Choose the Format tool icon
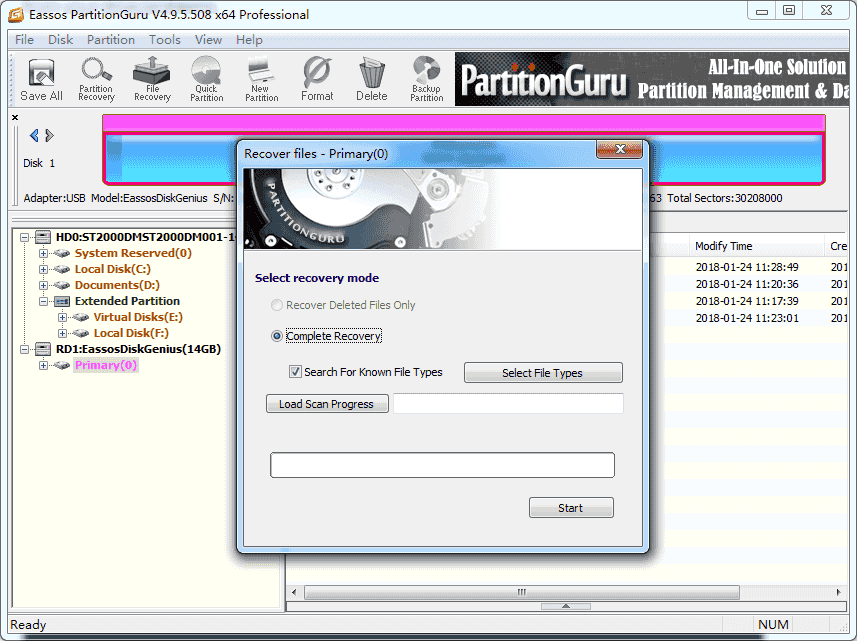This screenshot has height=641, width=857. click(x=317, y=80)
